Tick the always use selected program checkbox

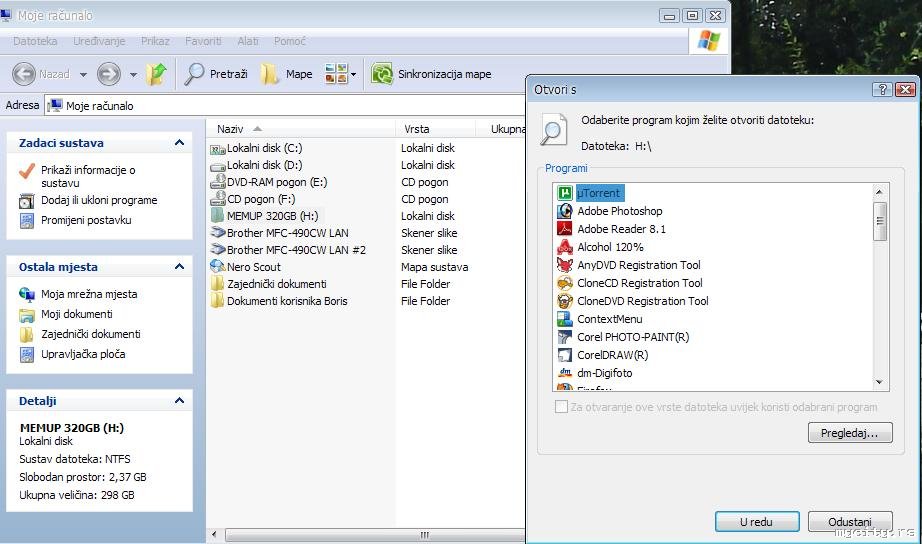coord(561,407)
